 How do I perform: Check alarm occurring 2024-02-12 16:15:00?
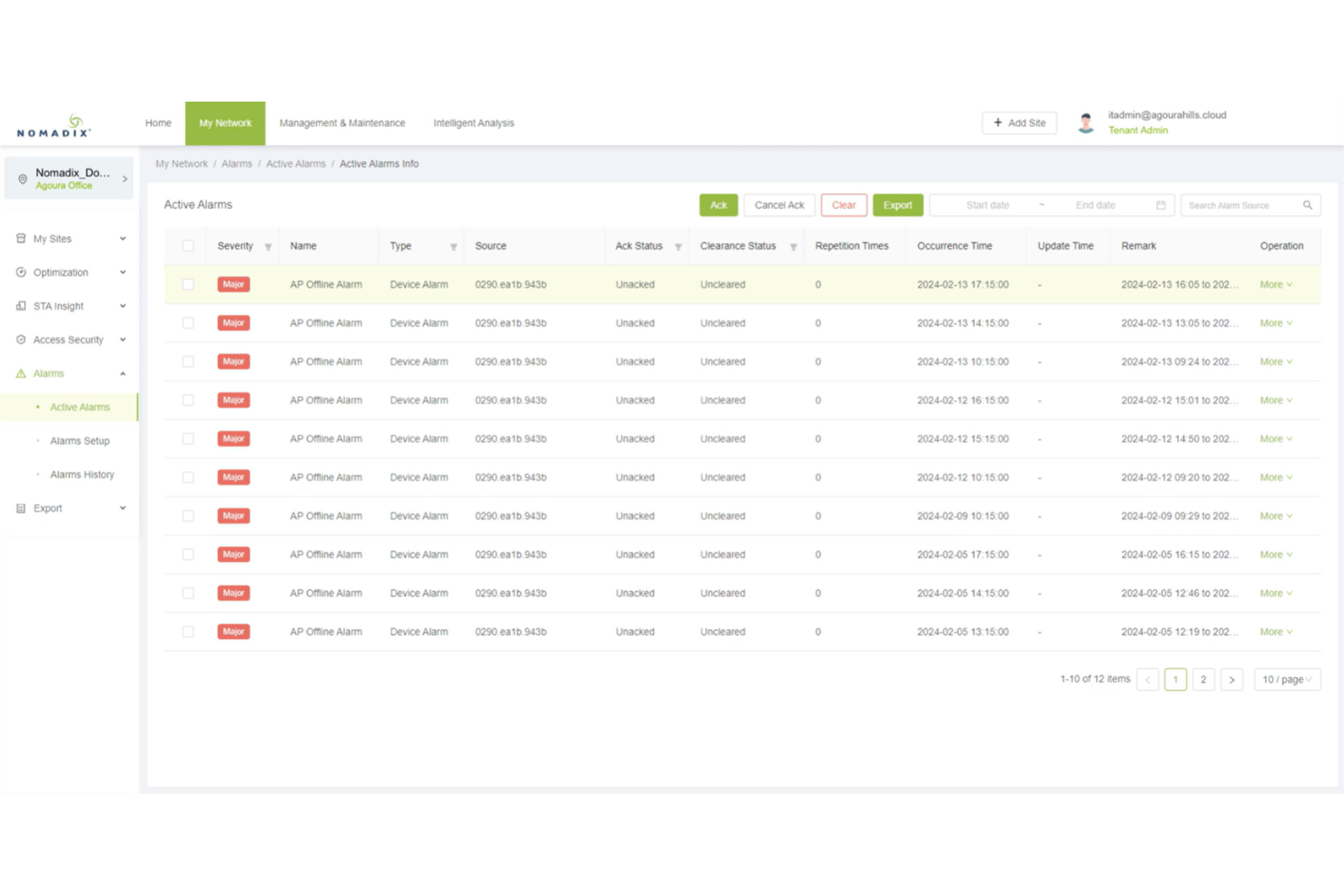188,400
